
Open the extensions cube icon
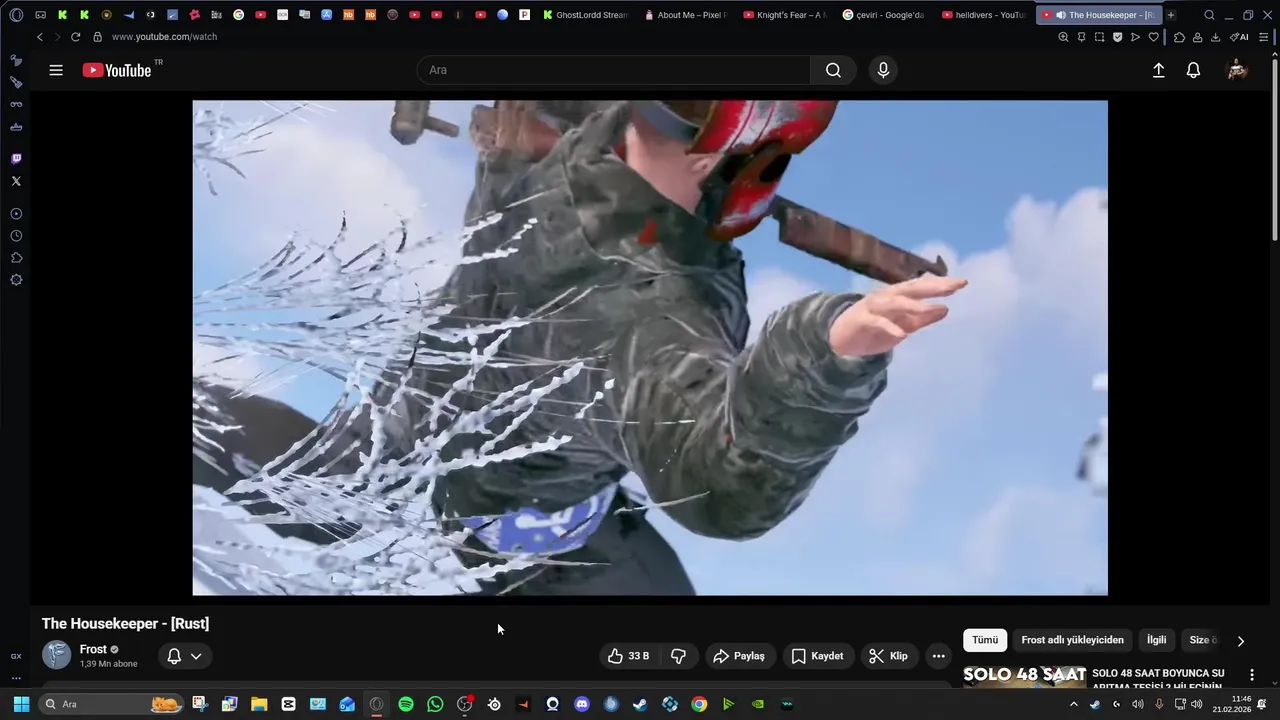[x=1179, y=37]
